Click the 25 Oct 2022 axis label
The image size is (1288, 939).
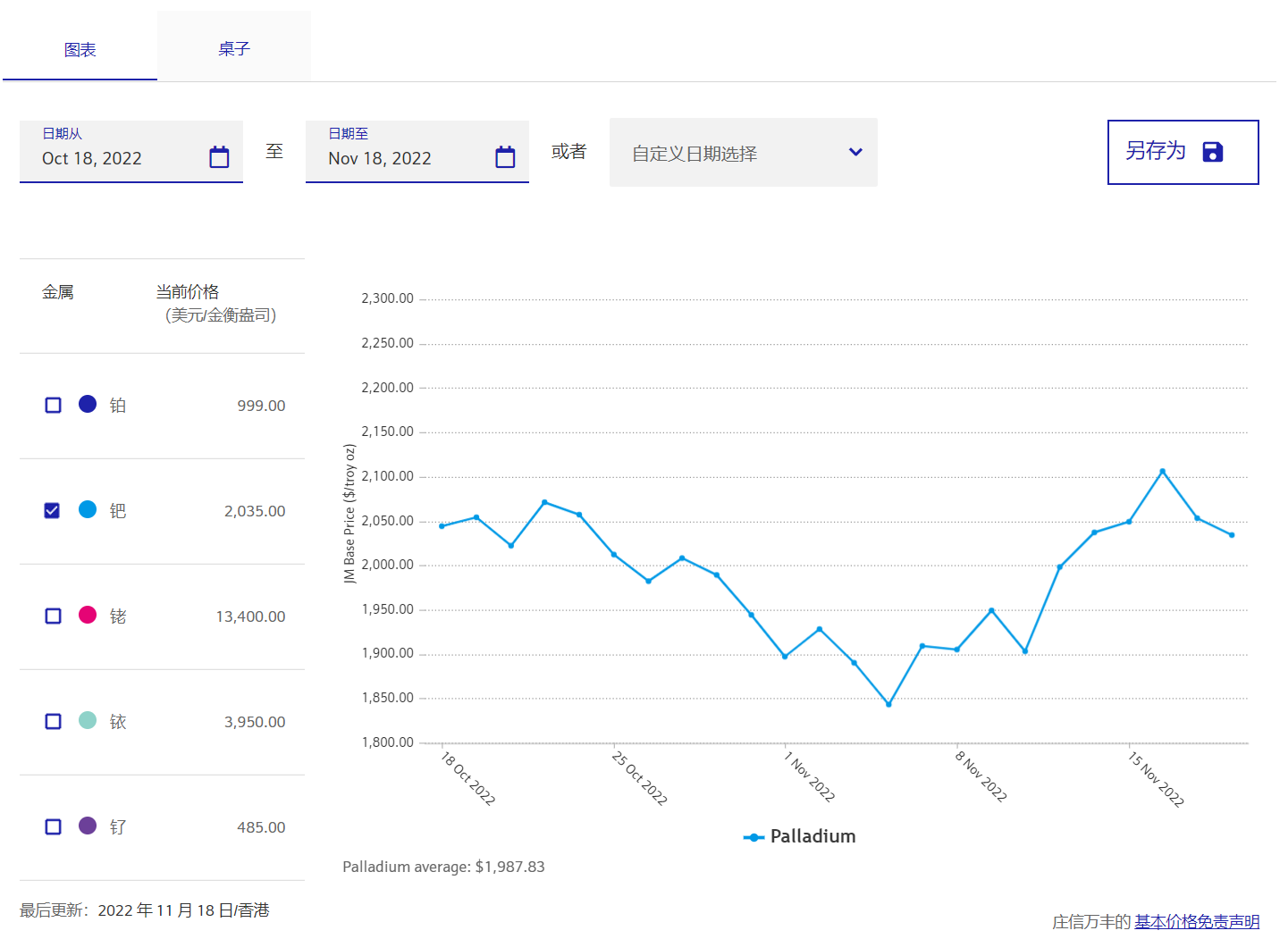640,777
